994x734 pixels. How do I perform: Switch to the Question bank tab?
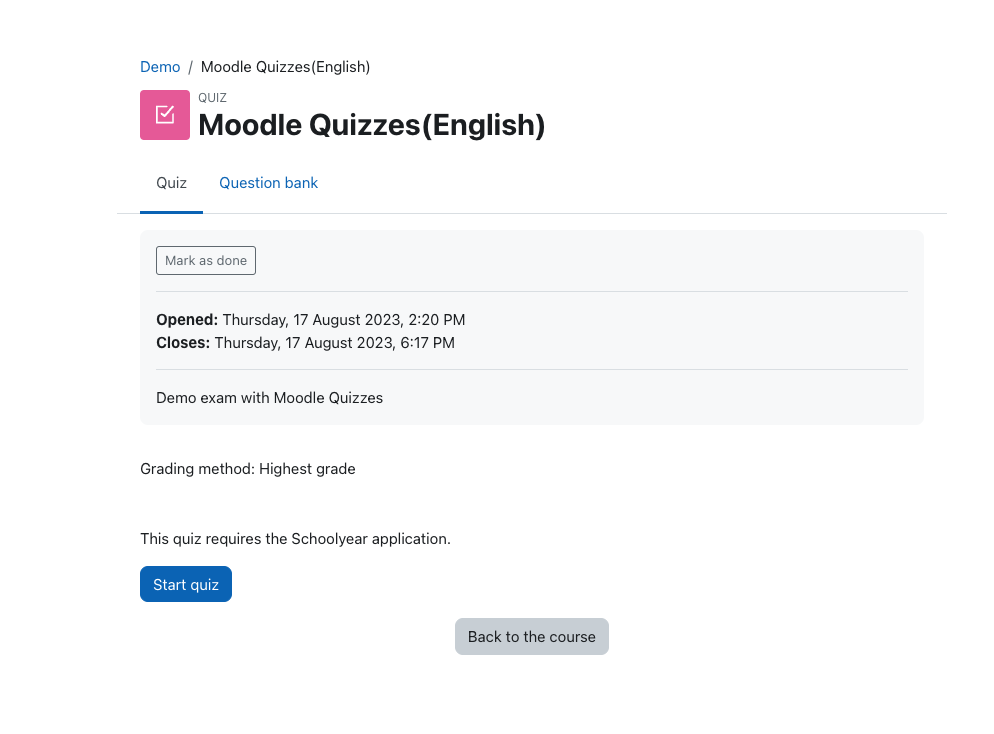[x=268, y=183]
